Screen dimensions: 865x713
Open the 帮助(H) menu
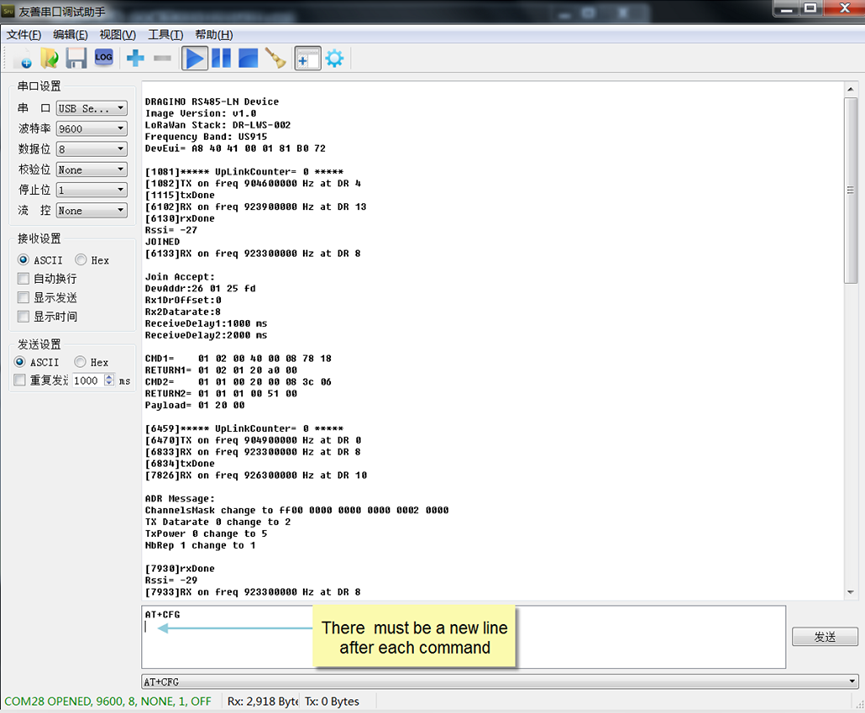pyautogui.click(x=214, y=35)
